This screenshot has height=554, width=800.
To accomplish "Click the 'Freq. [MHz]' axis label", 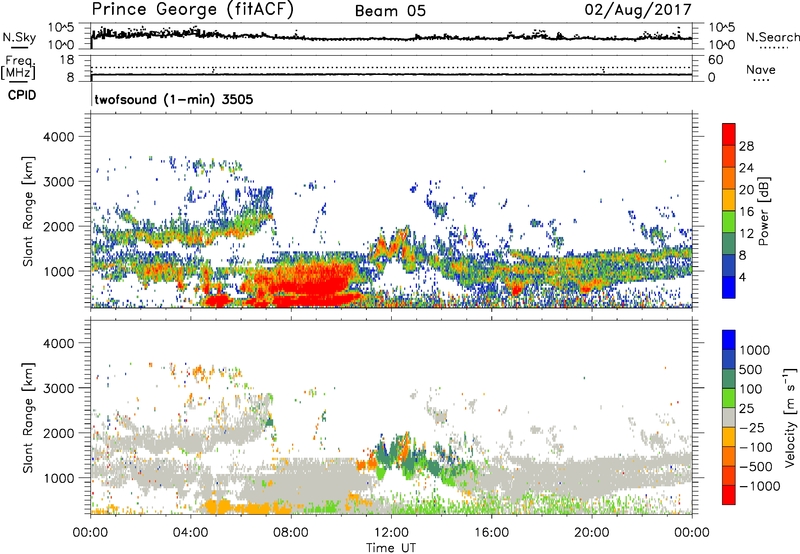I will [18, 67].
